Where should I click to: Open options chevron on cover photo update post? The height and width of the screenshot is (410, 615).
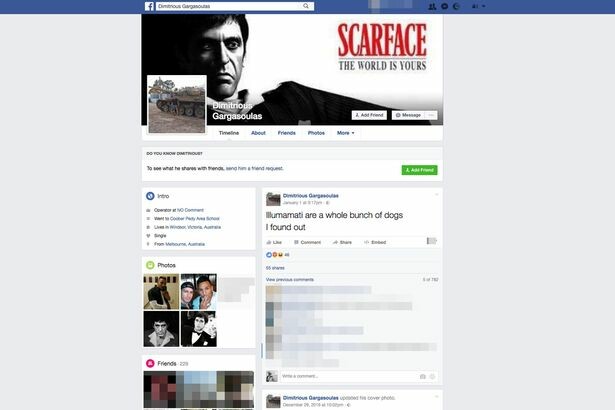click(437, 397)
